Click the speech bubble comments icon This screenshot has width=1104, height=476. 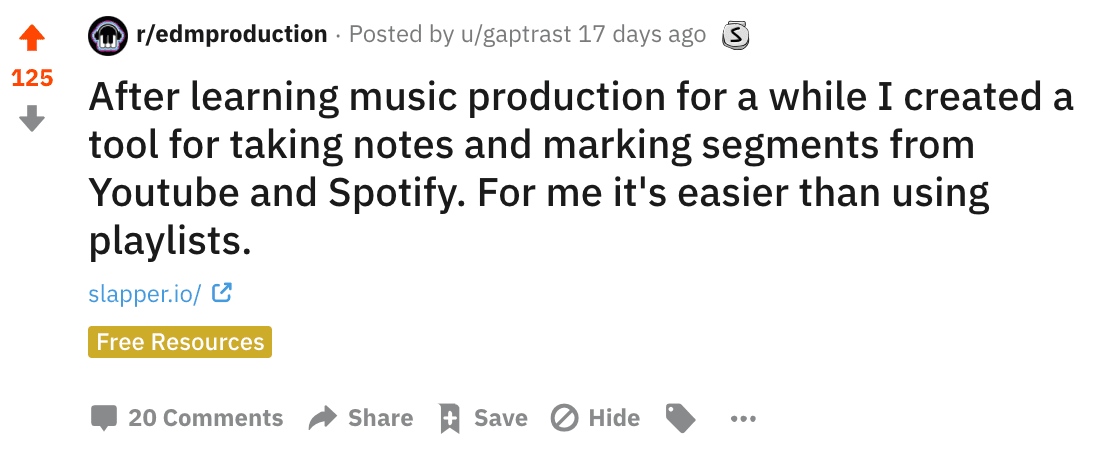(104, 418)
